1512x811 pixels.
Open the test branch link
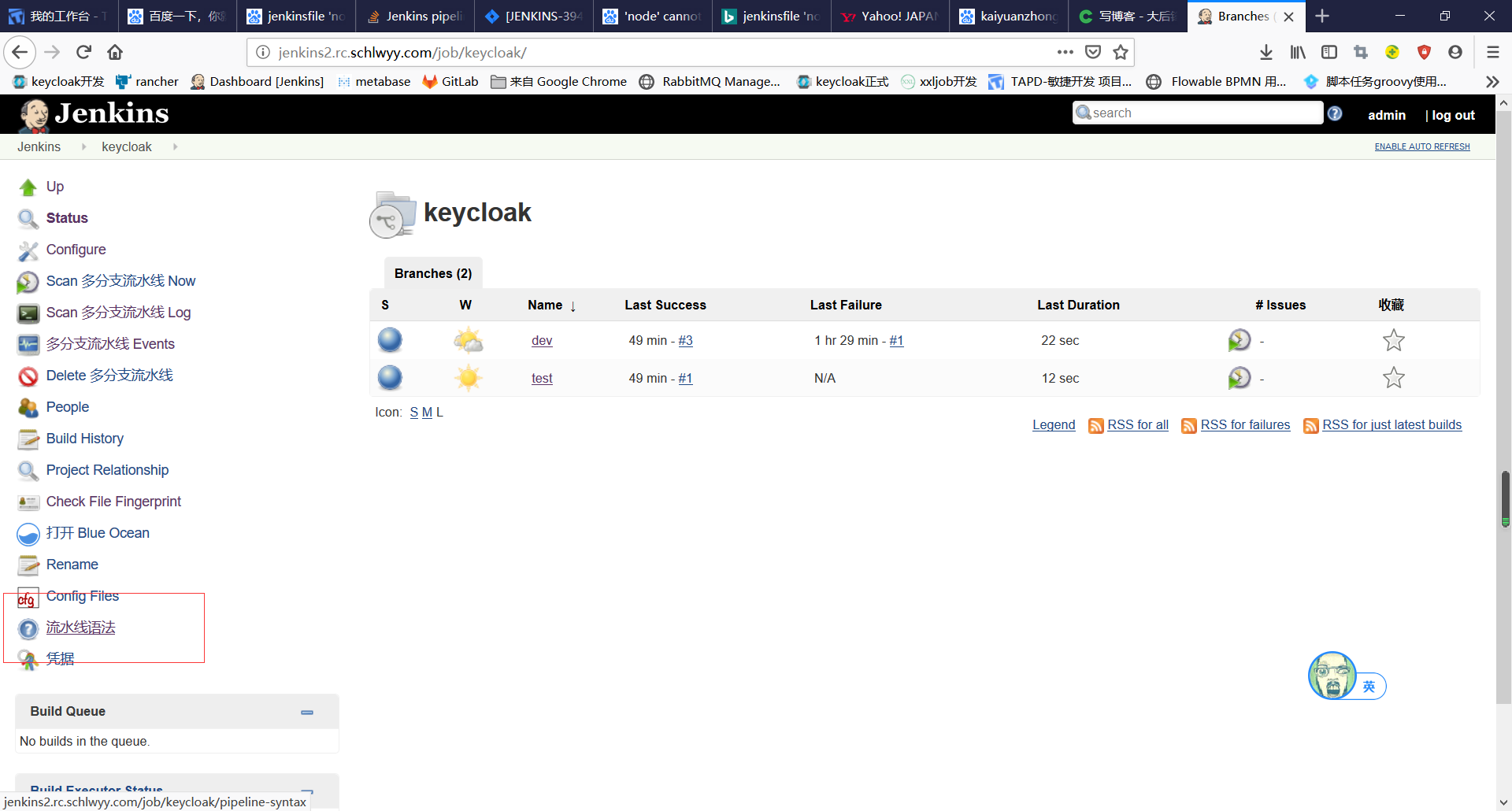tap(542, 378)
